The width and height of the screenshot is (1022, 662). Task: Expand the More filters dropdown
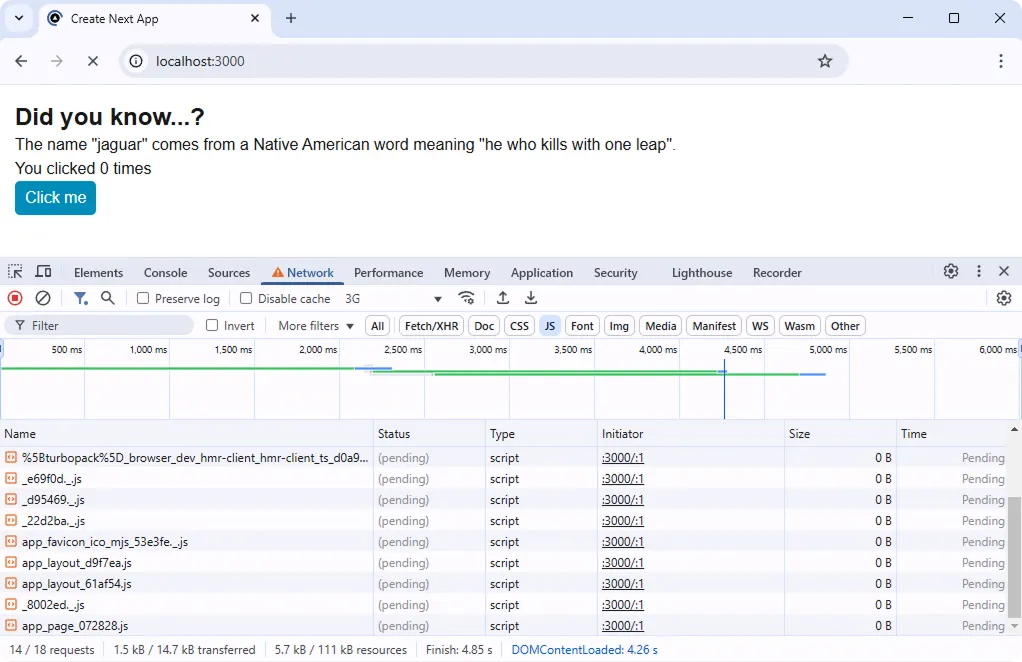314,325
